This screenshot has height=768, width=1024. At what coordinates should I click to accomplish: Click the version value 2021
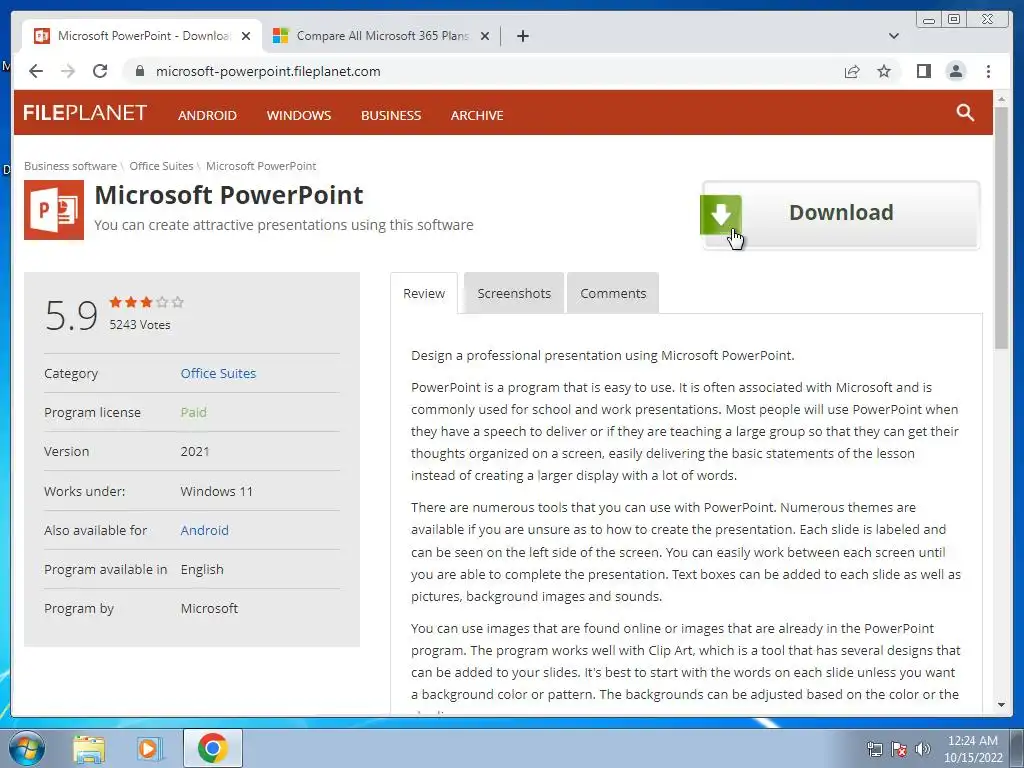(x=195, y=452)
